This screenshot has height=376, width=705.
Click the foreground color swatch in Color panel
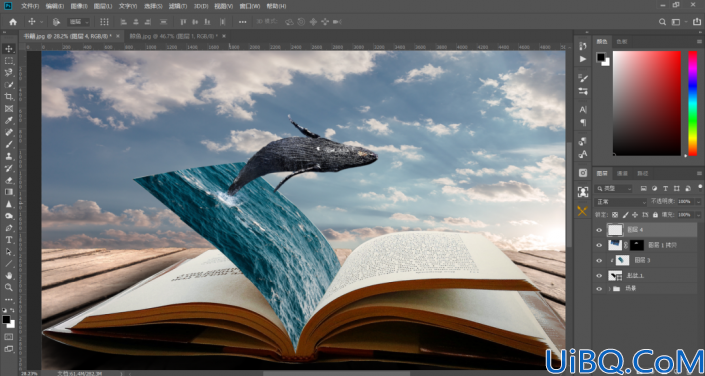click(601, 57)
